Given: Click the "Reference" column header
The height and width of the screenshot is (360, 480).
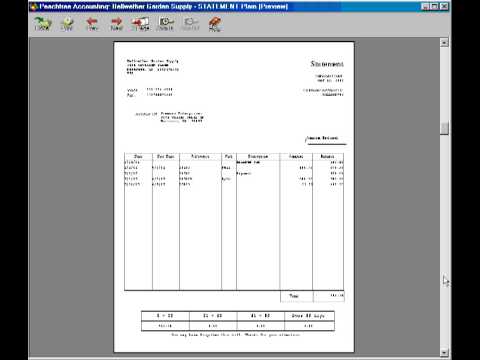Looking at the screenshot, I should pos(200,156).
